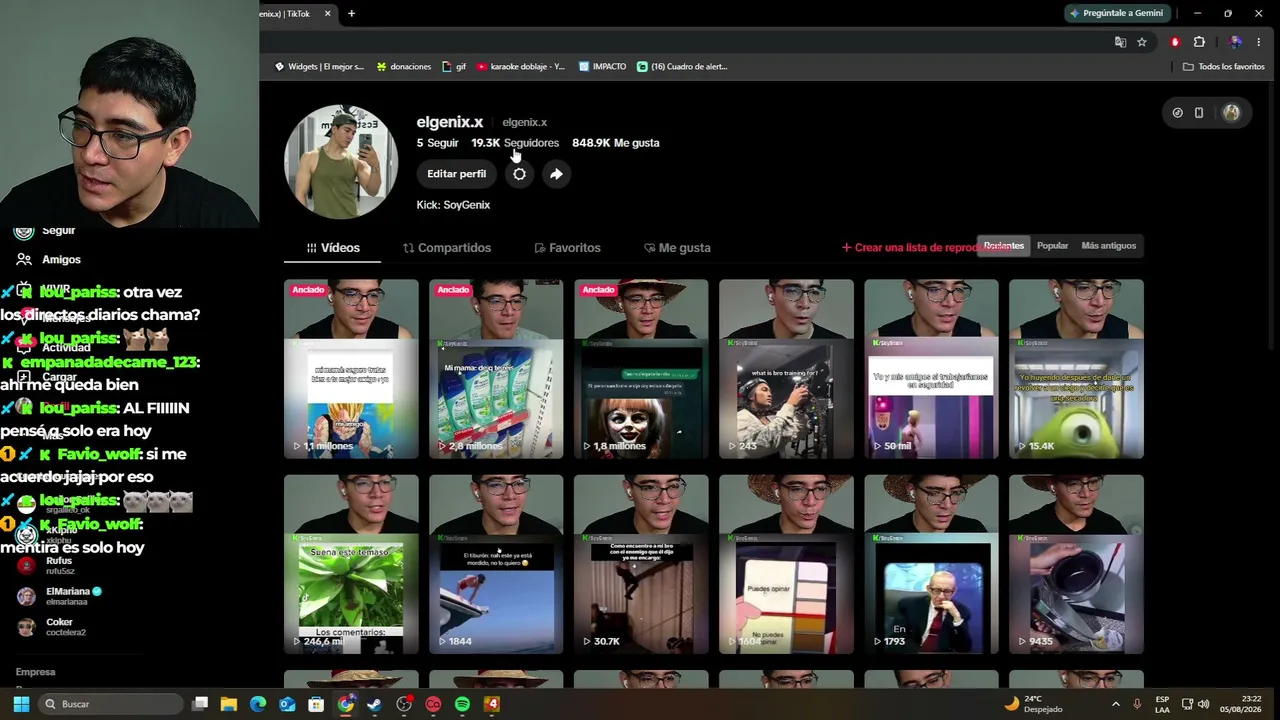
Task: Open the IMPACTO bookmark
Action: tap(602, 67)
